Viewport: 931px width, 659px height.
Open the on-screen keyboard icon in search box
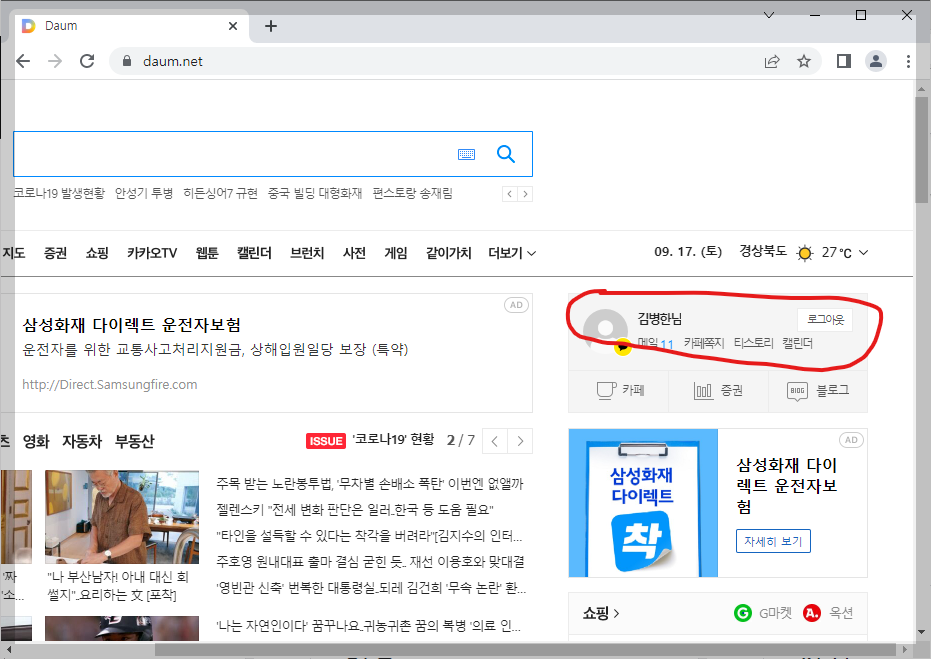(467, 154)
